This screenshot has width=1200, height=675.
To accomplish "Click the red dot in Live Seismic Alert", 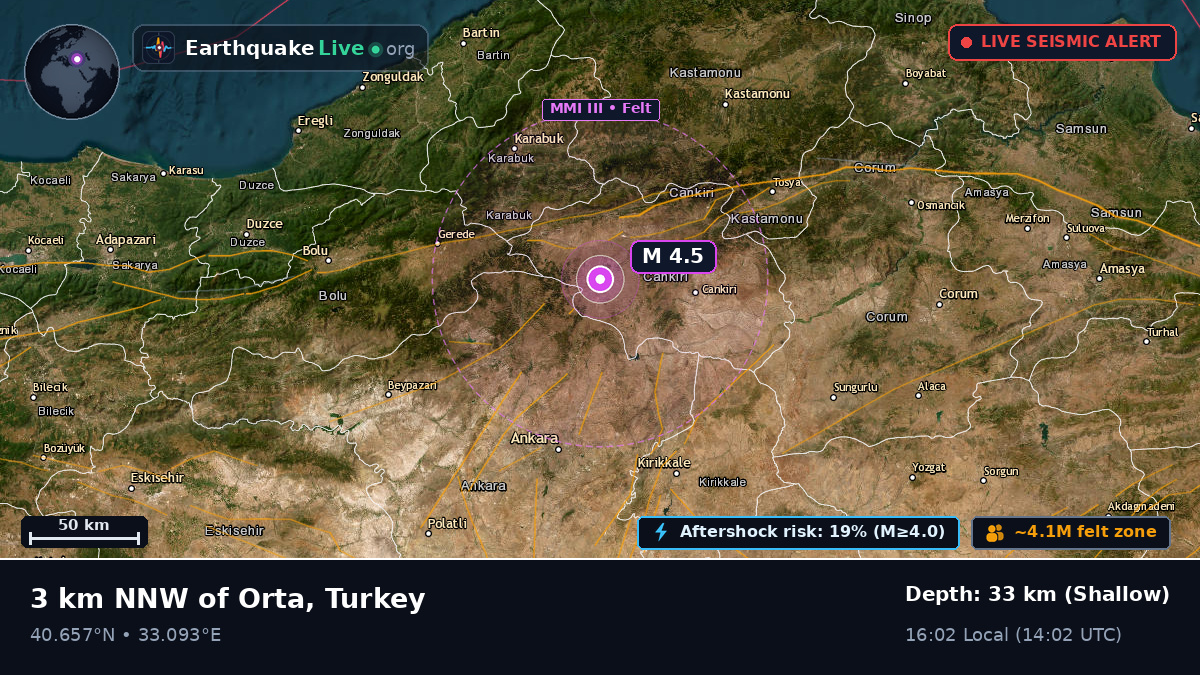I will (966, 42).
